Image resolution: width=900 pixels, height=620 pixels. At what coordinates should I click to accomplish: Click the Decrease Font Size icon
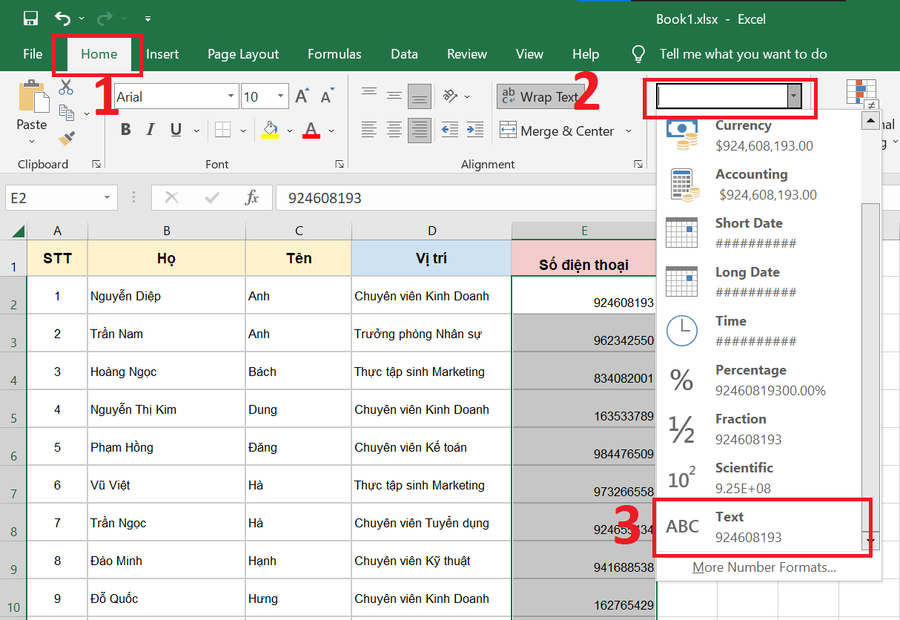pos(327,96)
